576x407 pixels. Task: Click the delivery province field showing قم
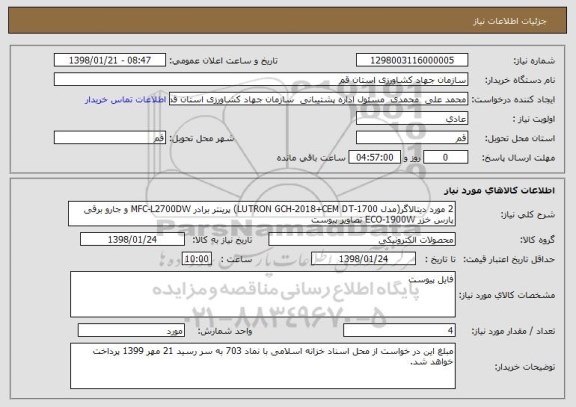point(412,138)
